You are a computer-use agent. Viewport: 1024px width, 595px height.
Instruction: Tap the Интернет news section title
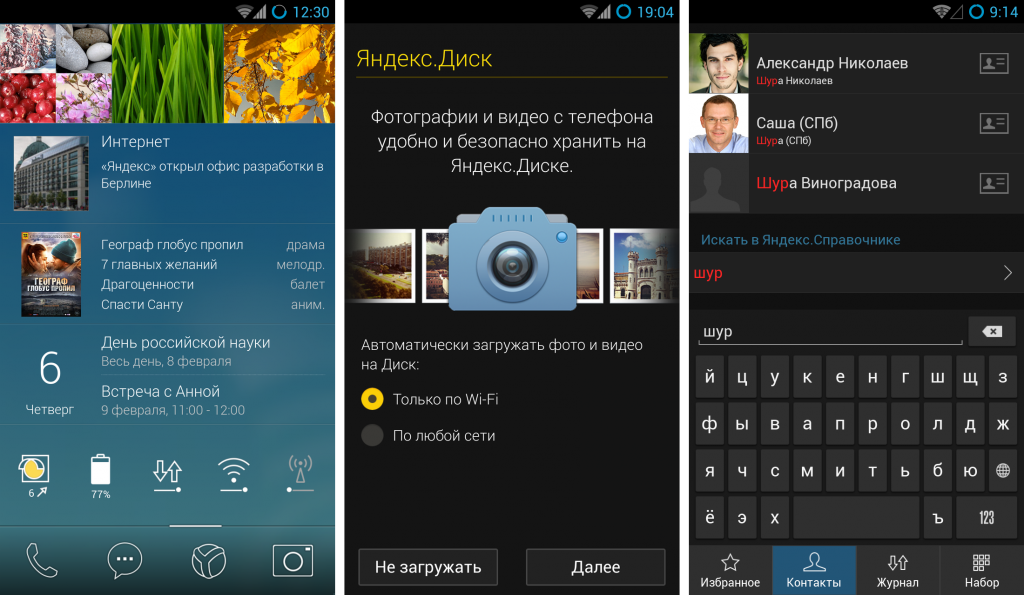(x=135, y=142)
